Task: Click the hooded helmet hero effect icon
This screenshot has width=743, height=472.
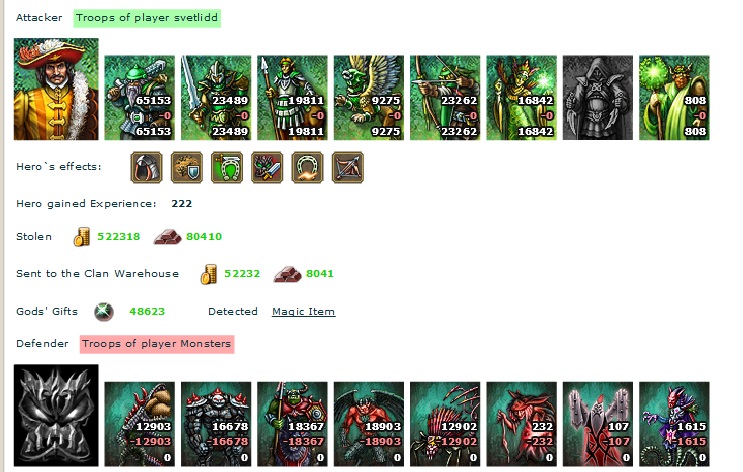Action: point(146,167)
